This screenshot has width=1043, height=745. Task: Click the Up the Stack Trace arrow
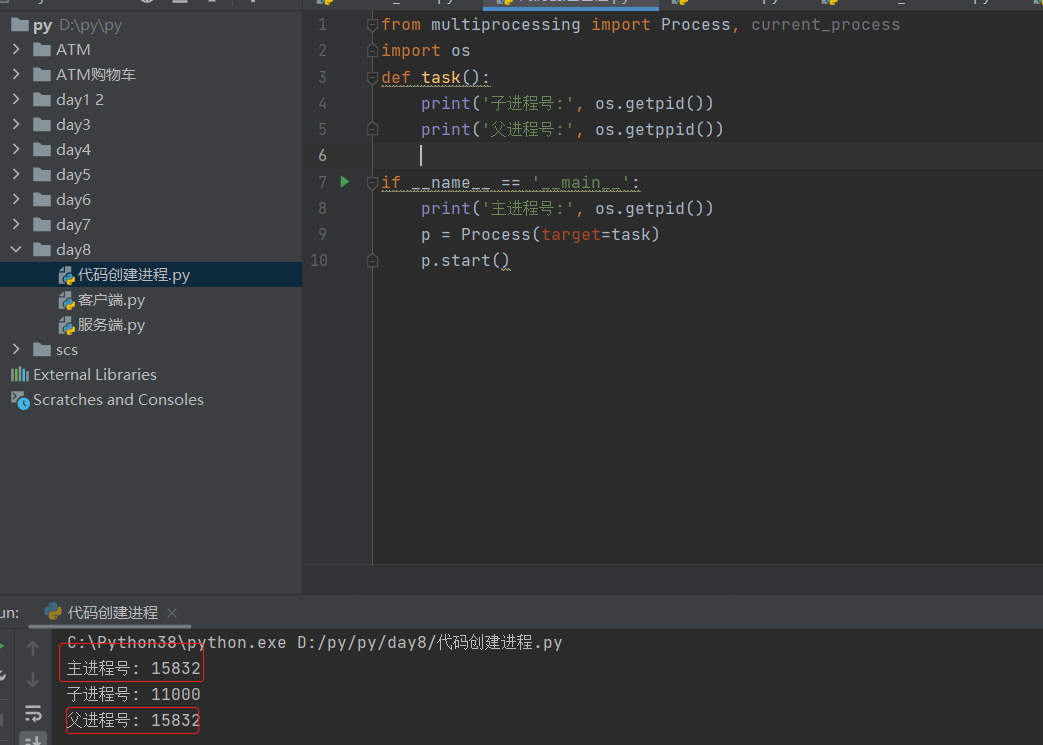(x=33, y=648)
